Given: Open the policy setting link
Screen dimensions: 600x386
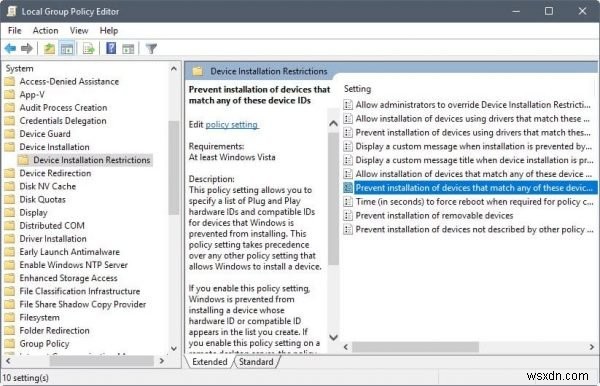Looking at the screenshot, I should pos(232,125).
